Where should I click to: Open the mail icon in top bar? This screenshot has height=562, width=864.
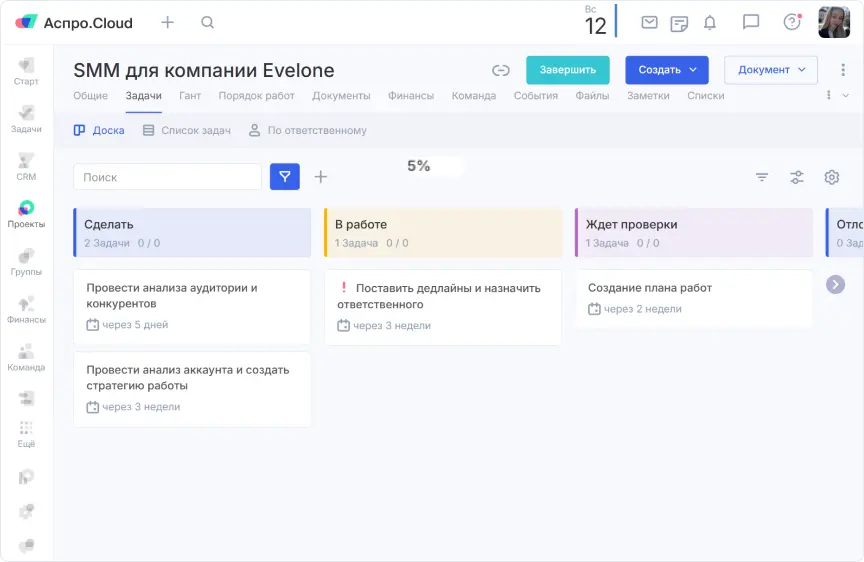pos(649,22)
